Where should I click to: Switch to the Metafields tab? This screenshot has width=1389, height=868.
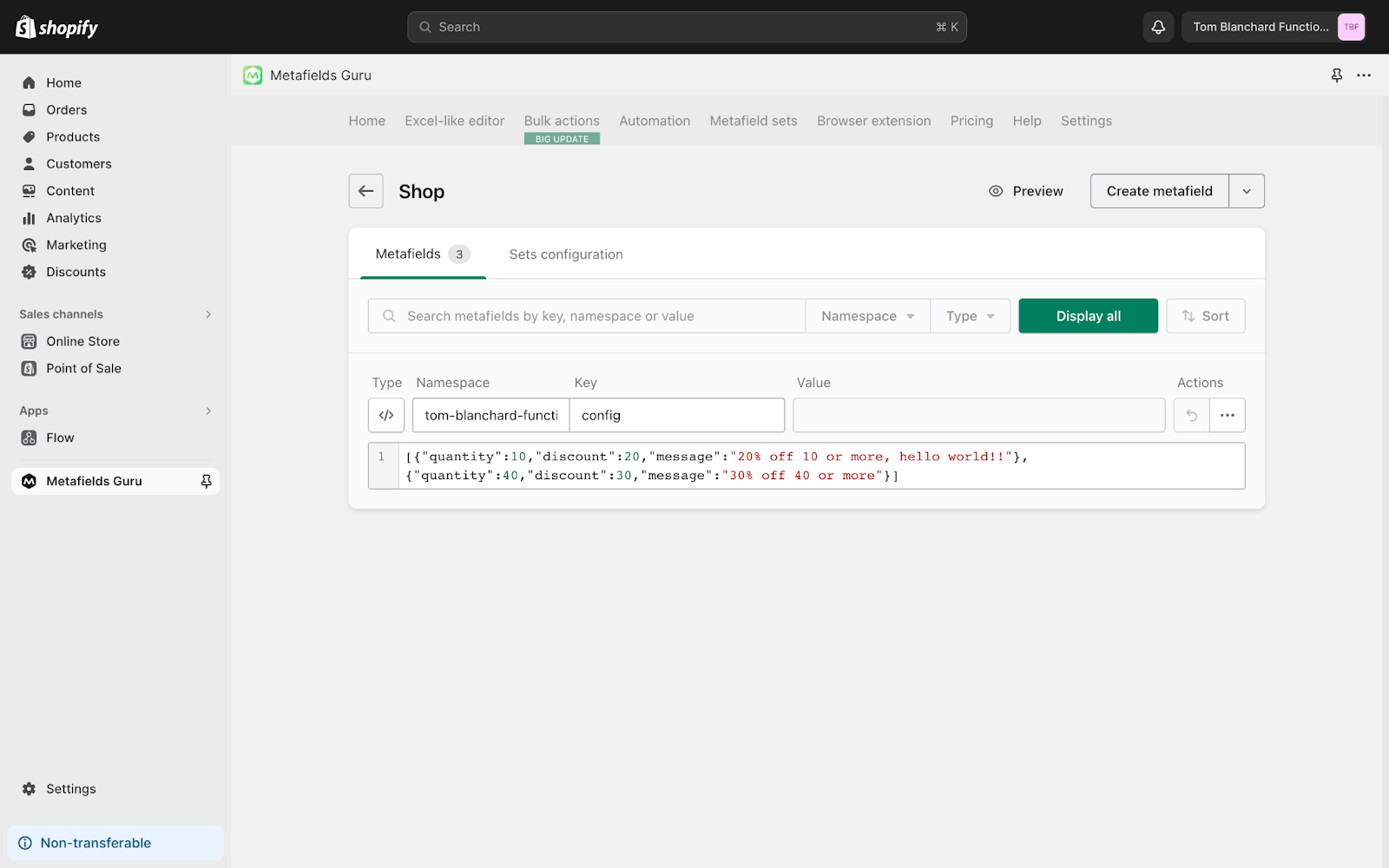423,253
